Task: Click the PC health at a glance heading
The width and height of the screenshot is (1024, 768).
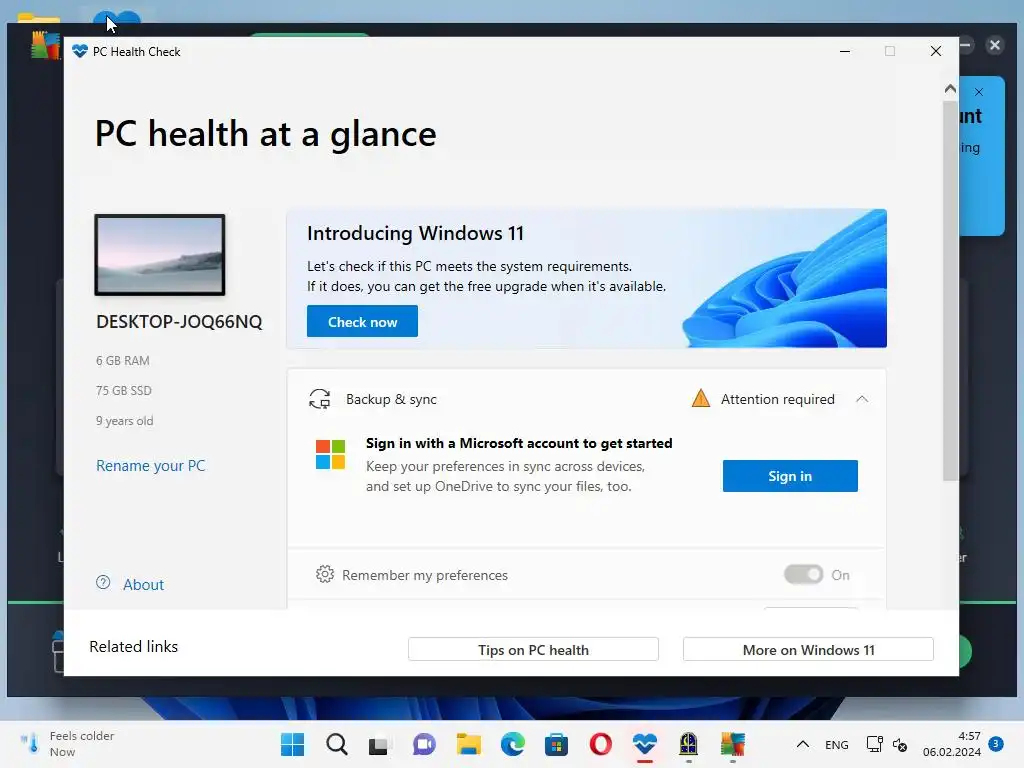Action: pos(266,135)
